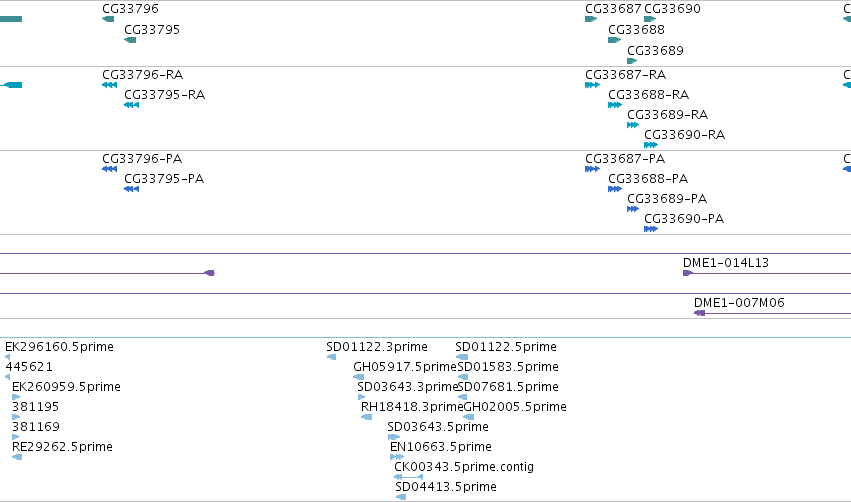
Task: Click the DME1-014L13 label
Action: (x=726, y=263)
